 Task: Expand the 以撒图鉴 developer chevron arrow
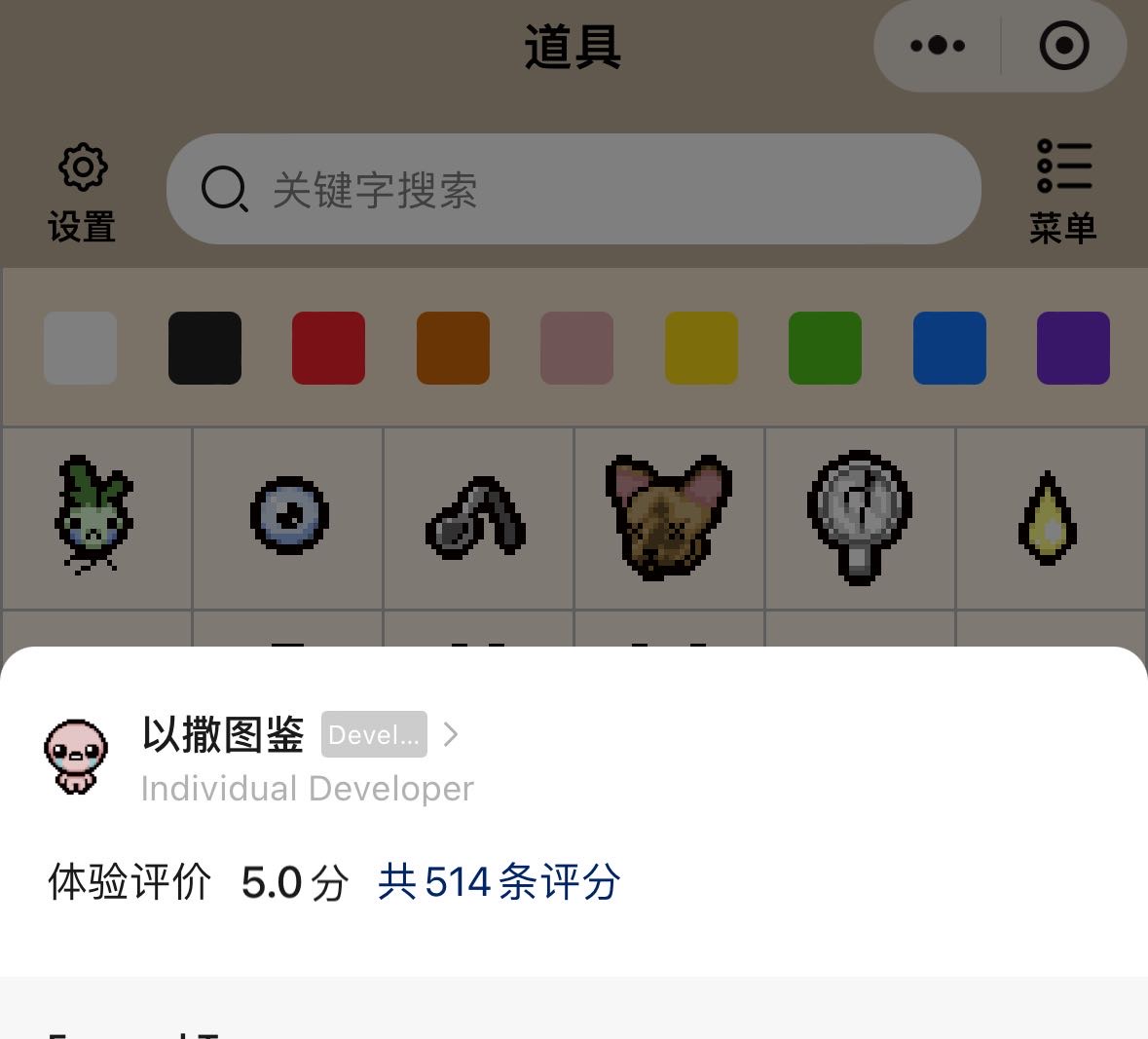pos(451,734)
